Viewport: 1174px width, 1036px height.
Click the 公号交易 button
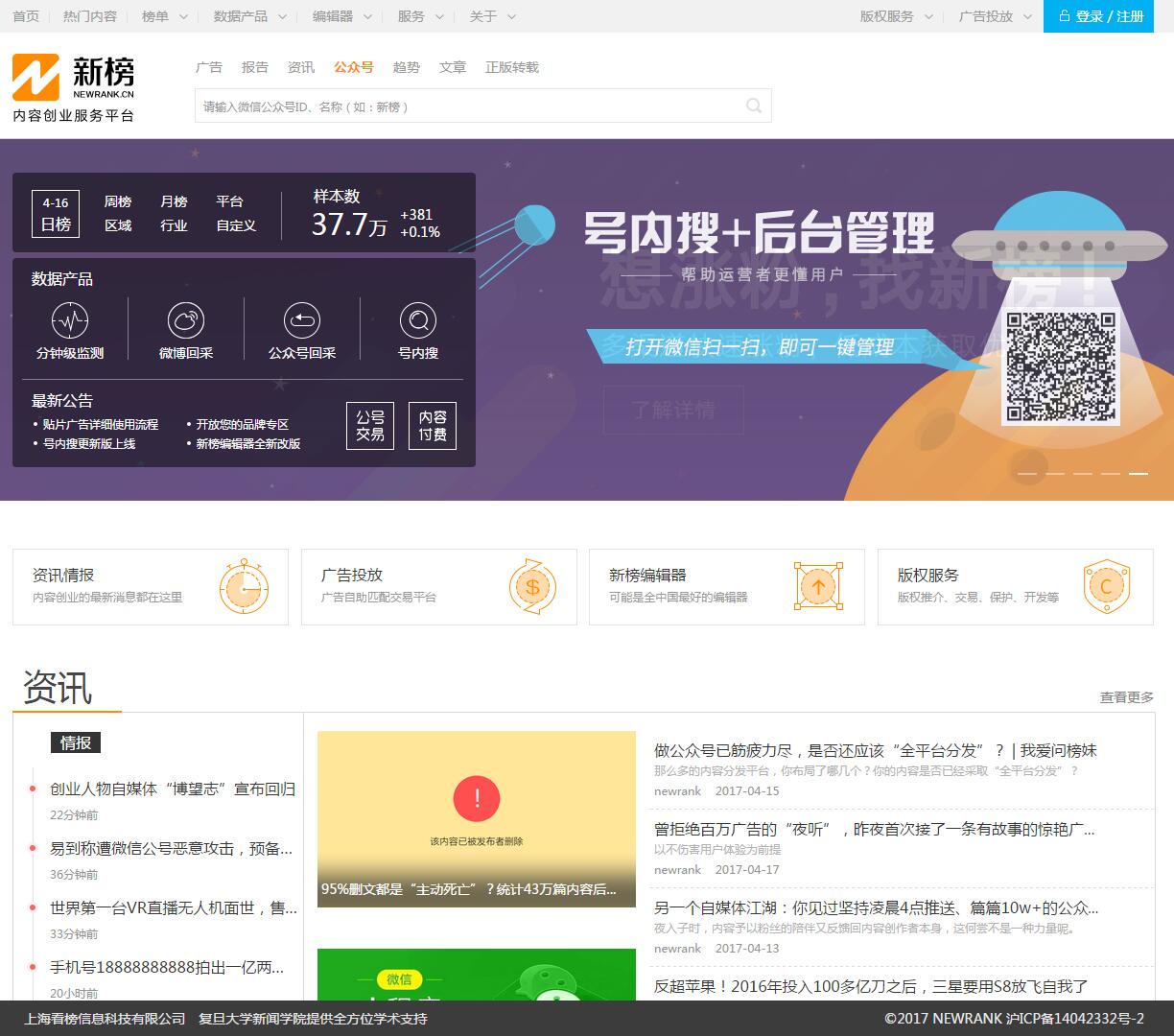370,425
